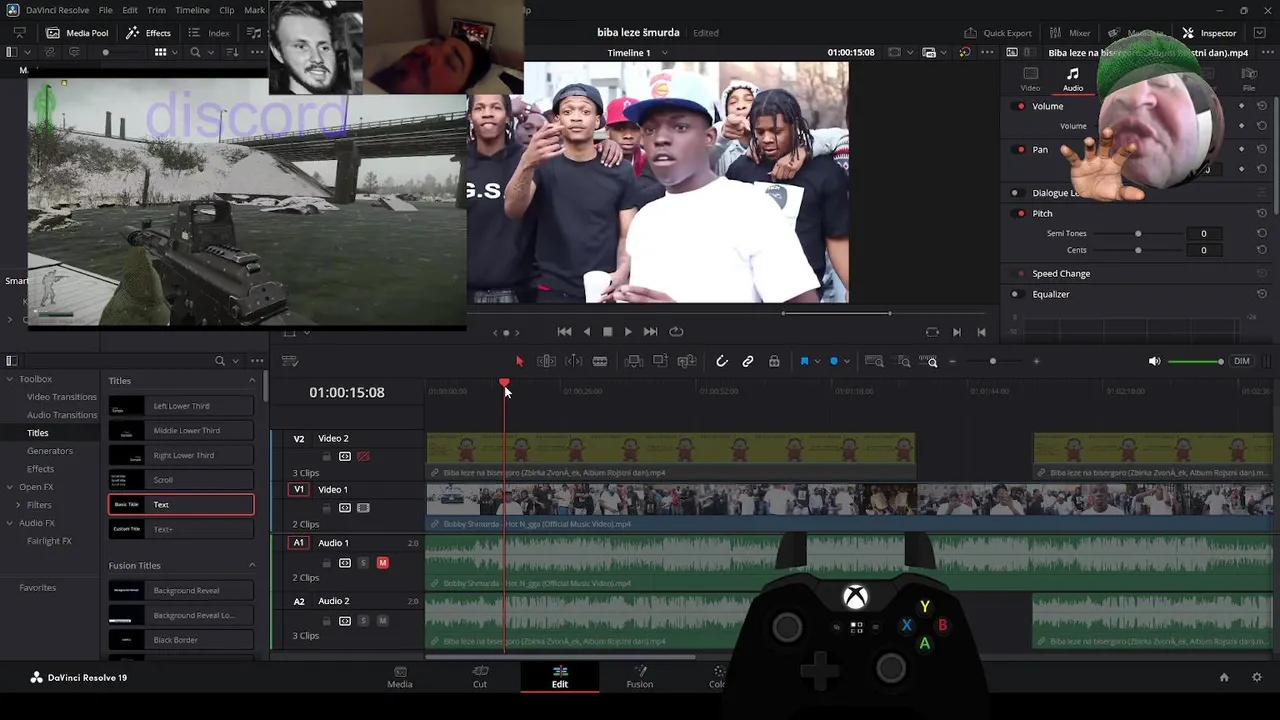Image resolution: width=1280 pixels, height=720 pixels.
Task: Open the Index panel
Action: coord(209,33)
